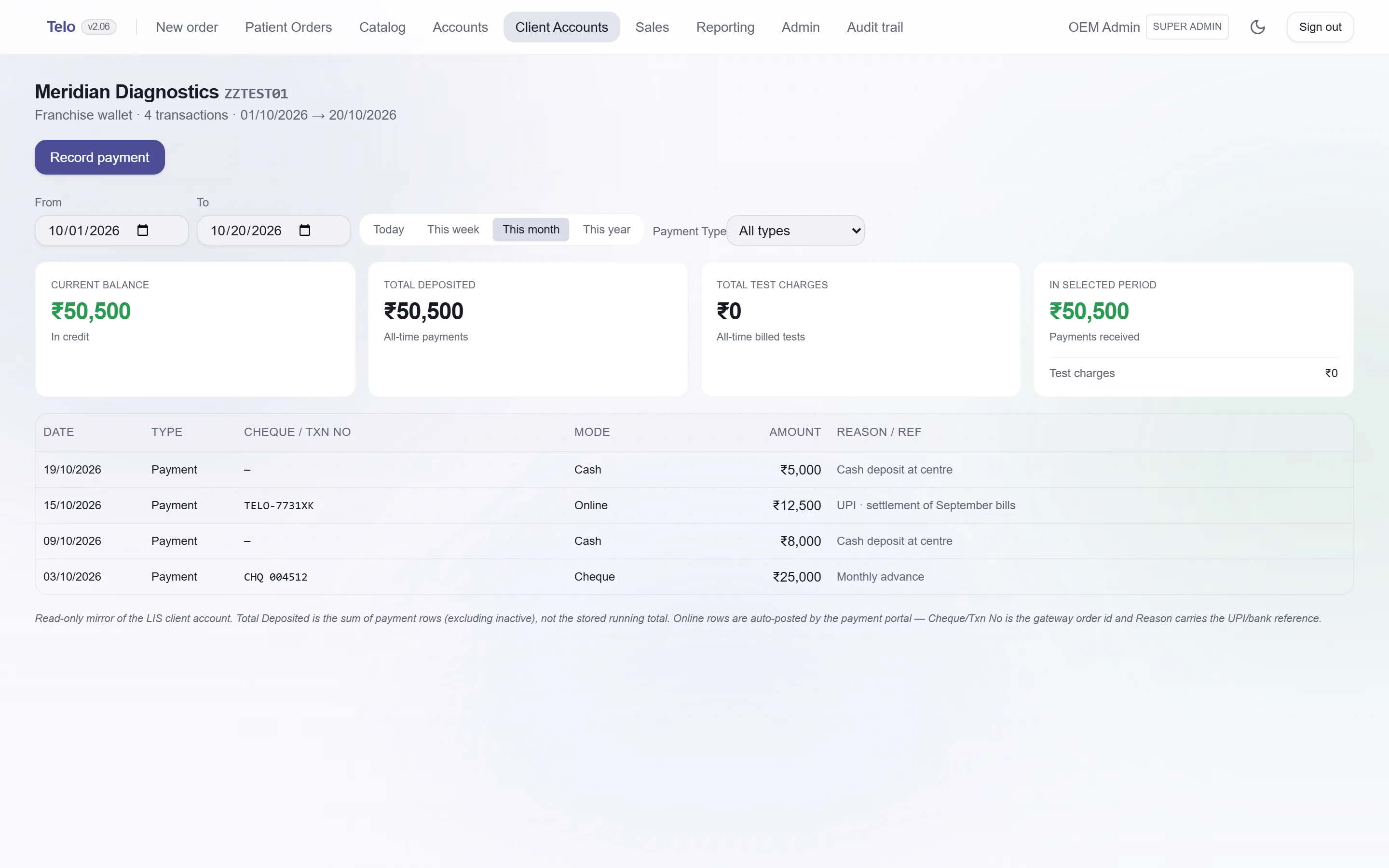1389x868 pixels.
Task: Click the 19/10/2026 date cell
Action: click(x=72, y=470)
